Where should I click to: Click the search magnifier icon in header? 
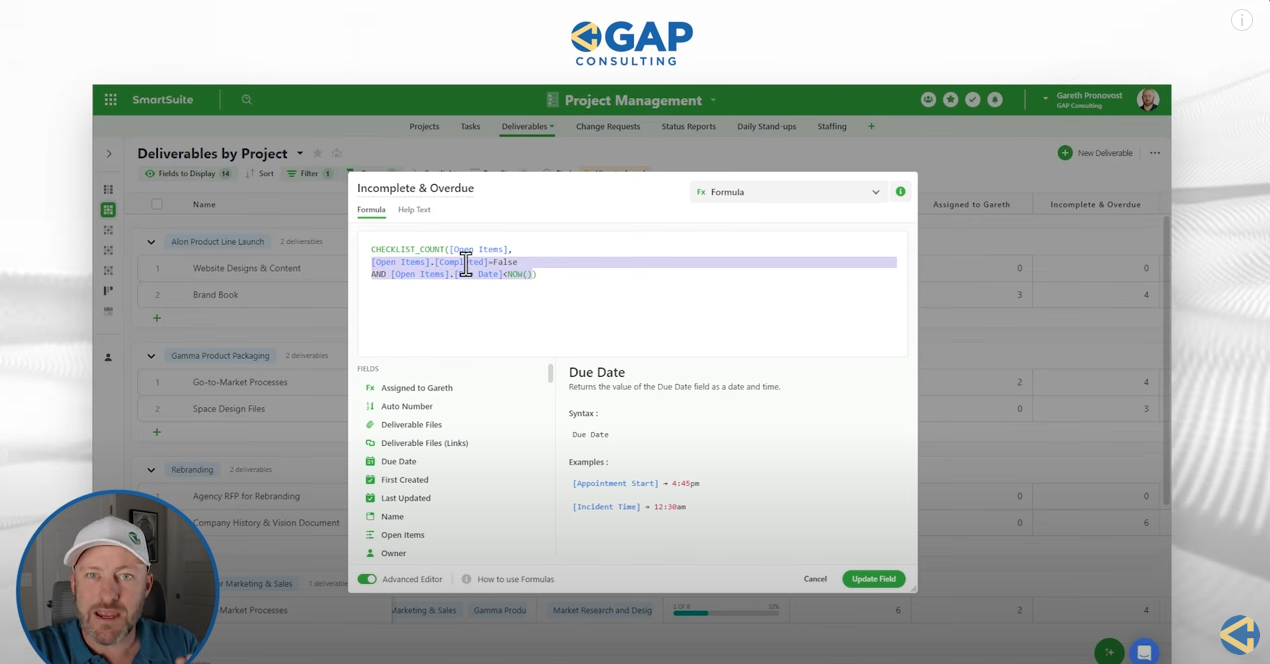(x=247, y=100)
